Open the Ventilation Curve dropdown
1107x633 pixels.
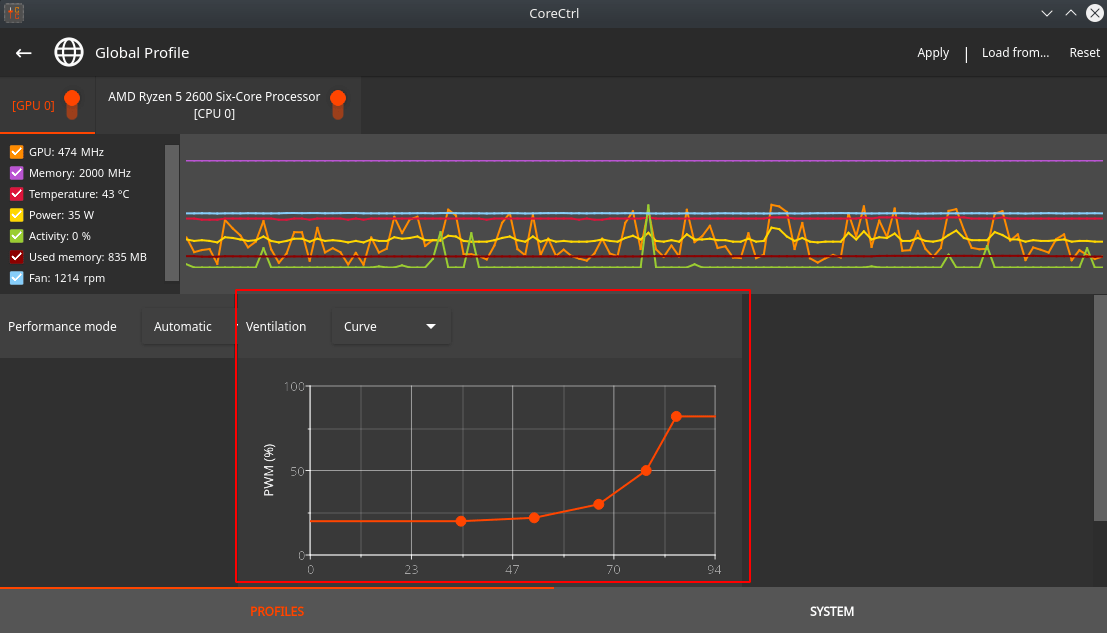[x=390, y=327]
